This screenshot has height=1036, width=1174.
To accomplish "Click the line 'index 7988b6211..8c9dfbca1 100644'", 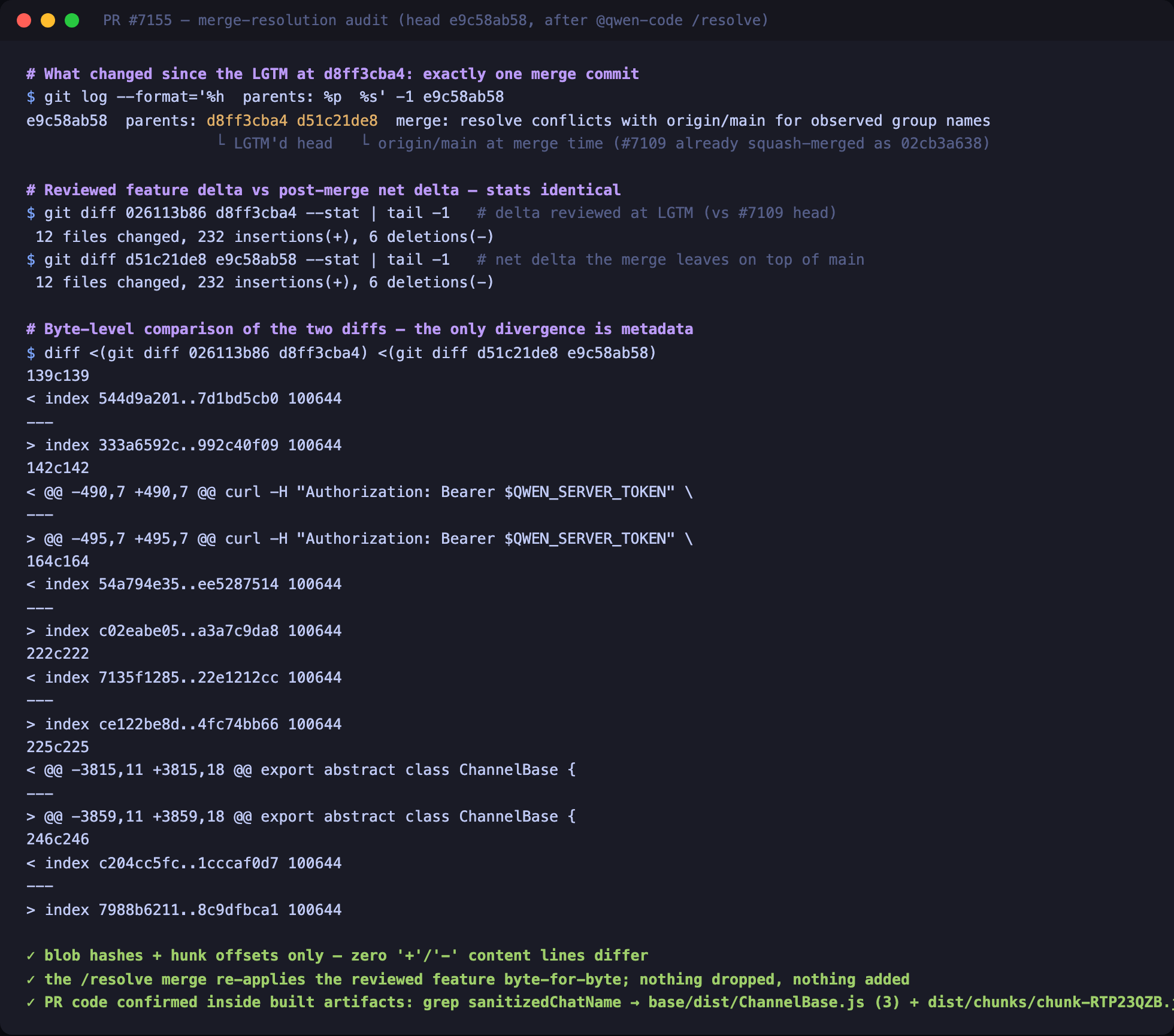I will 184,910.
